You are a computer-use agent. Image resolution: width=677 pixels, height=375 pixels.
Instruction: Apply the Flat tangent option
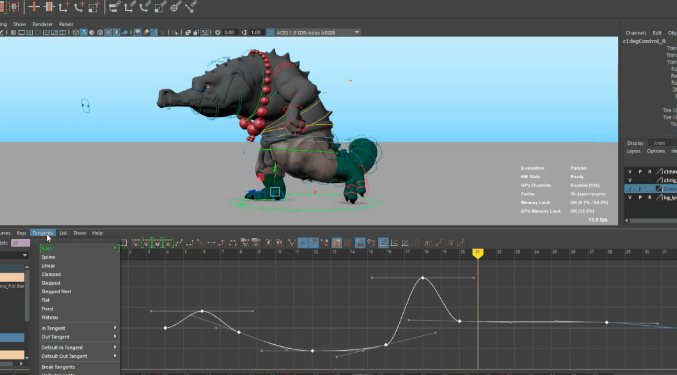(45, 300)
